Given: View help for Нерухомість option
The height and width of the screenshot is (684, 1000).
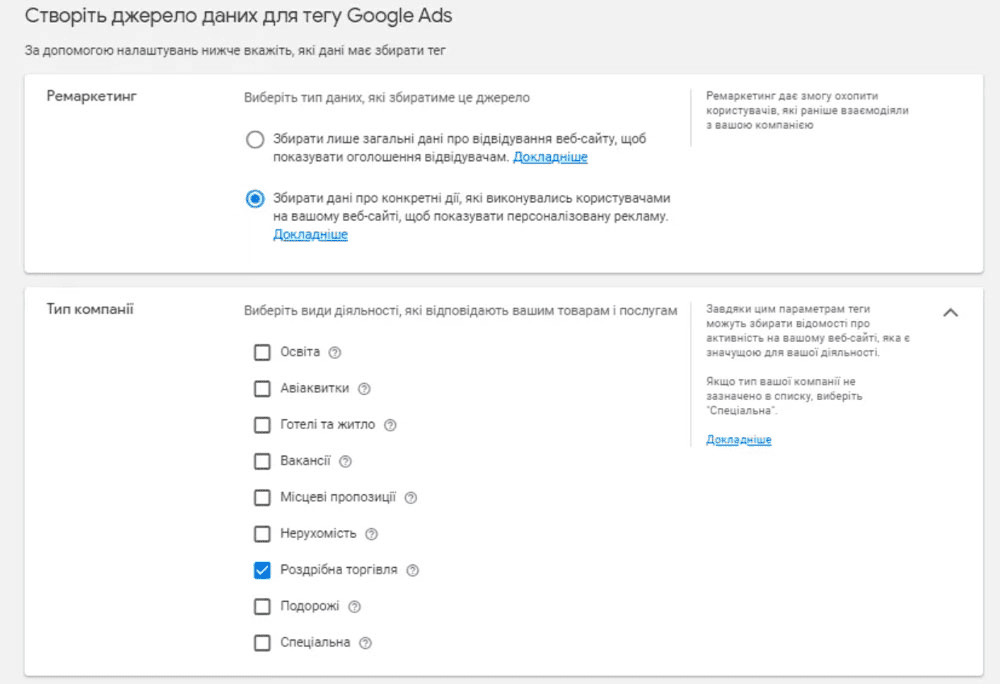Looking at the screenshot, I should point(372,534).
